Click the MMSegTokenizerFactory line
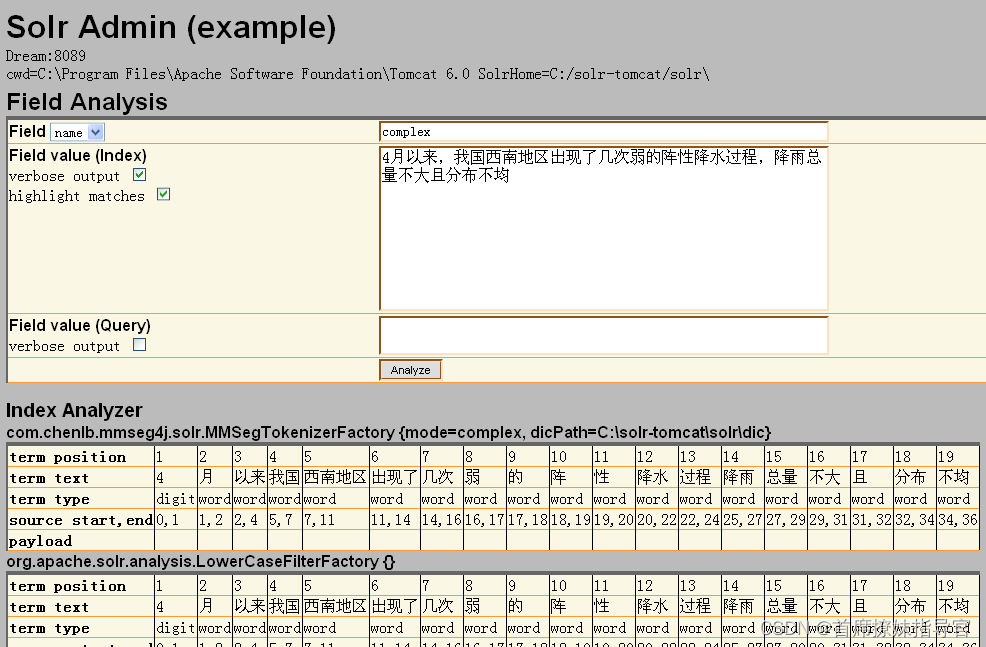The height and width of the screenshot is (647, 986). 389,433
